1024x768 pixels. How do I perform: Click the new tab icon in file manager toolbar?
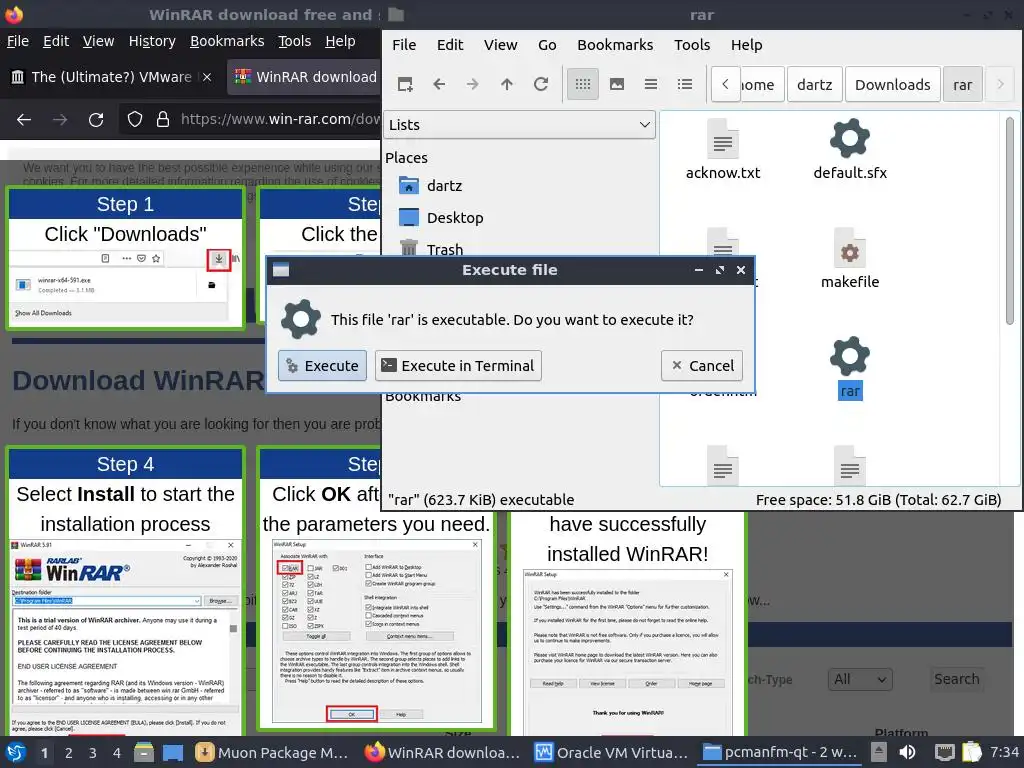405,84
